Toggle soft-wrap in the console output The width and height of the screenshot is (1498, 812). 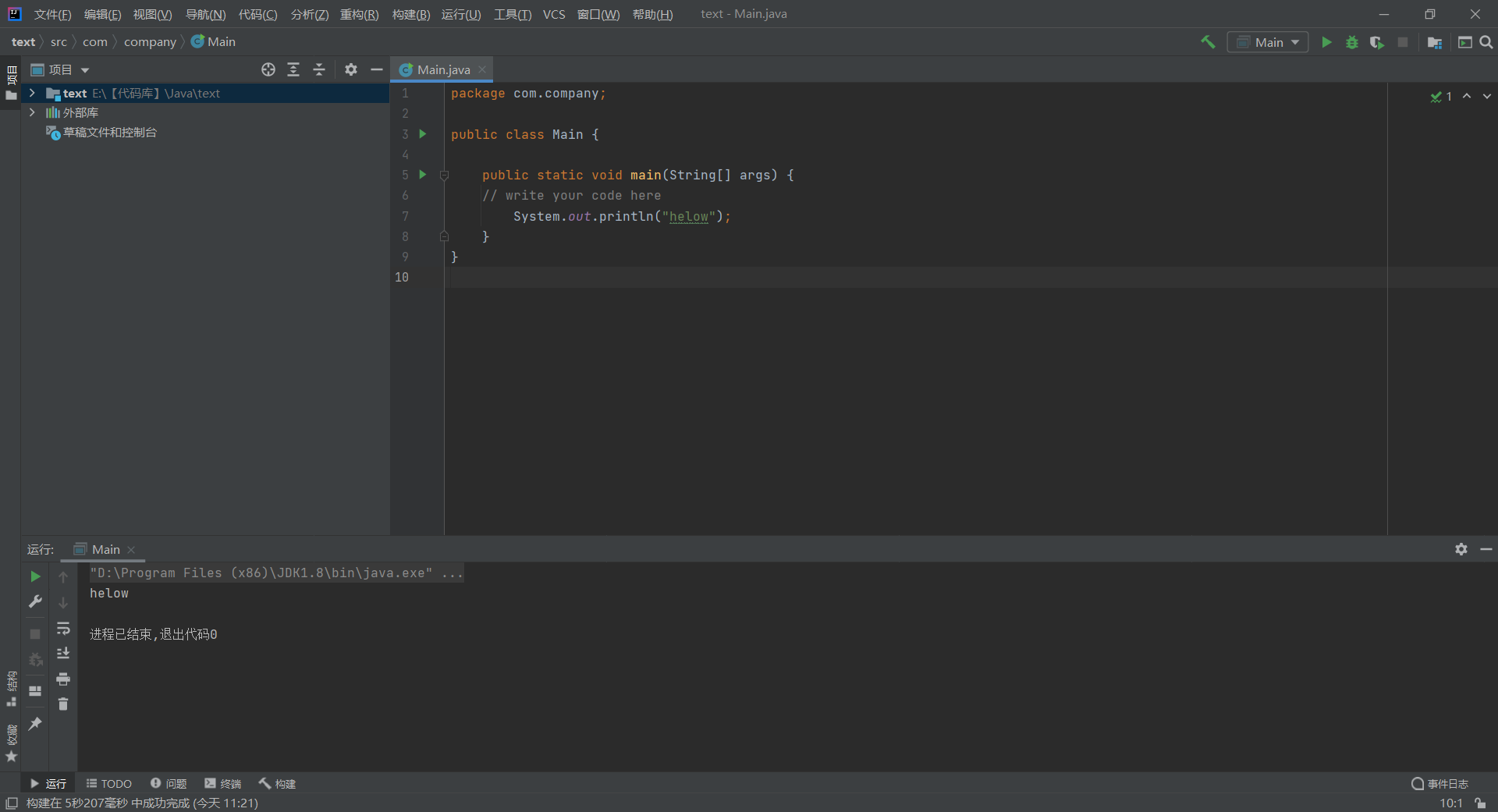[63, 629]
